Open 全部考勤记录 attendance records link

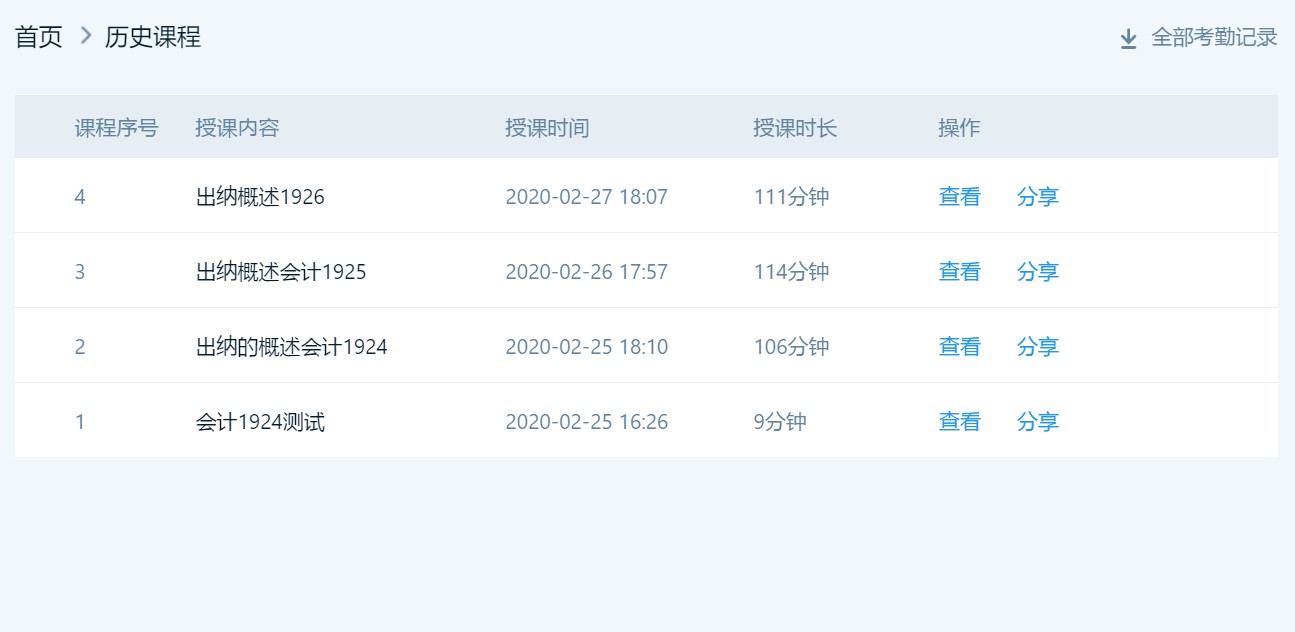pyautogui.click(x=1214, y=38)
